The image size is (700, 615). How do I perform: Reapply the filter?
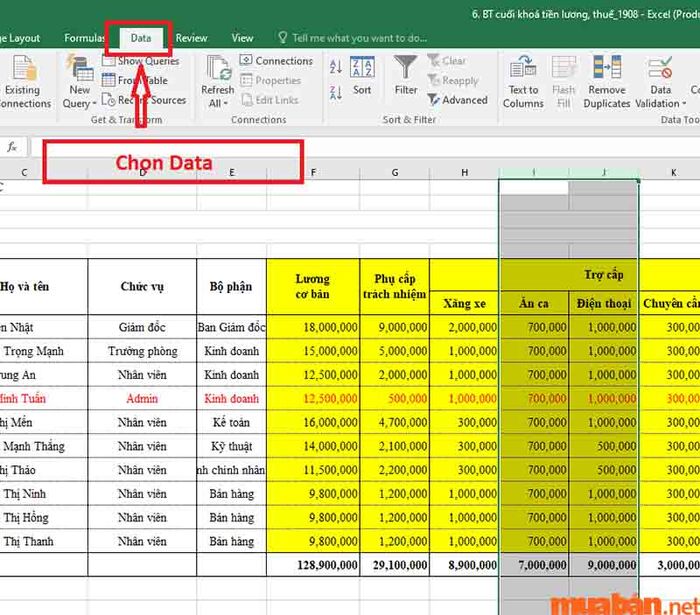(453, 80)
